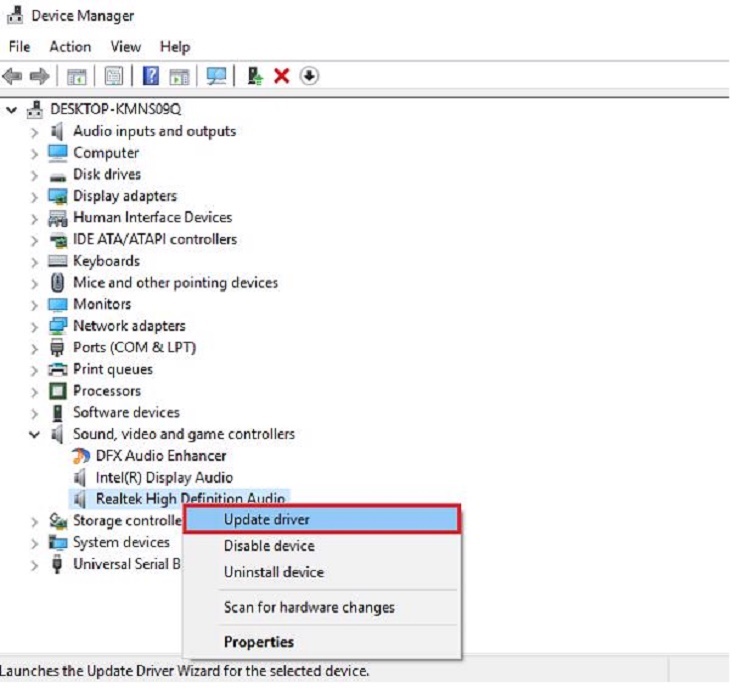Expand the Display adapters category
Screen dimensions: 755x694
click(34, 197)
